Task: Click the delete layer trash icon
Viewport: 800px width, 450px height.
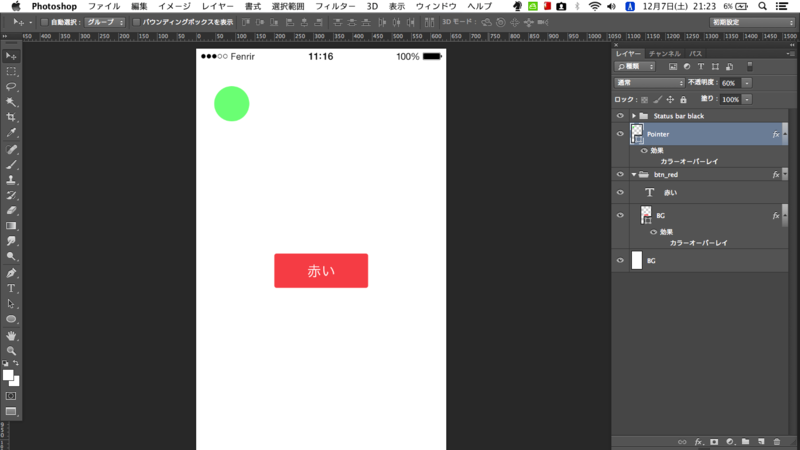Action: click(777, 442)
